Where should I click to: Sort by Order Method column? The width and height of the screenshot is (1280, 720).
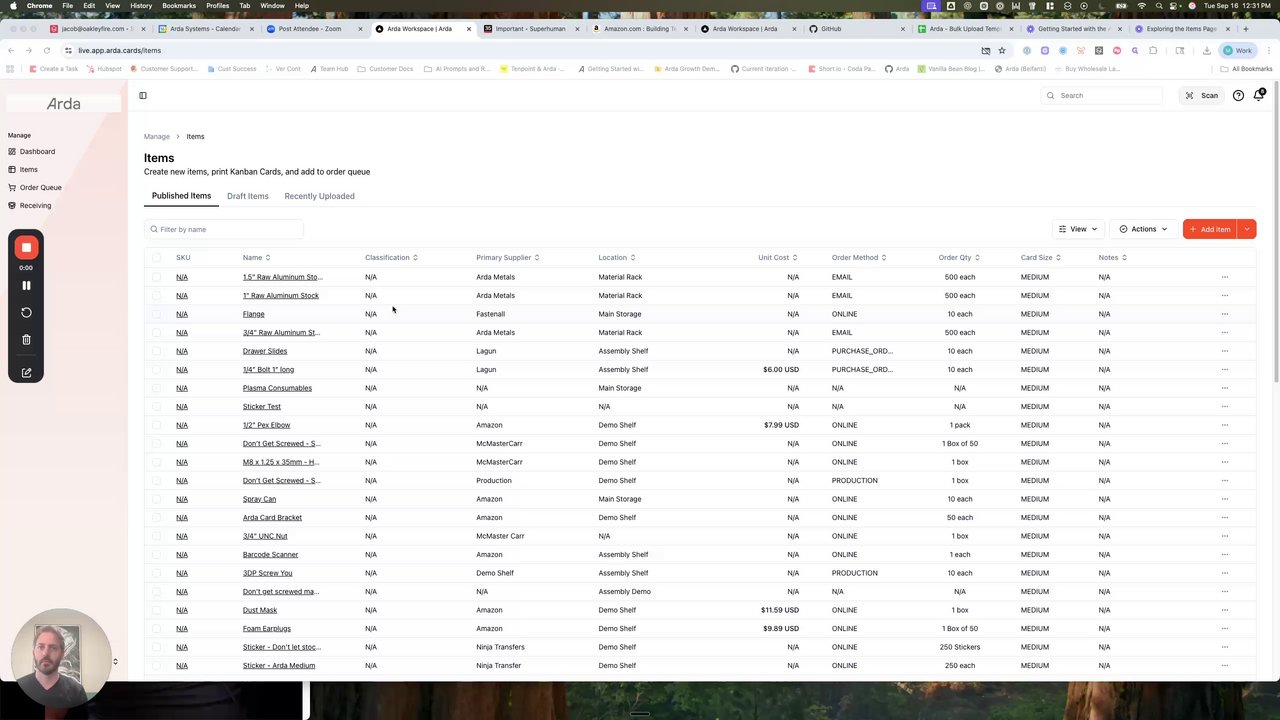click(x=858, y=258)
